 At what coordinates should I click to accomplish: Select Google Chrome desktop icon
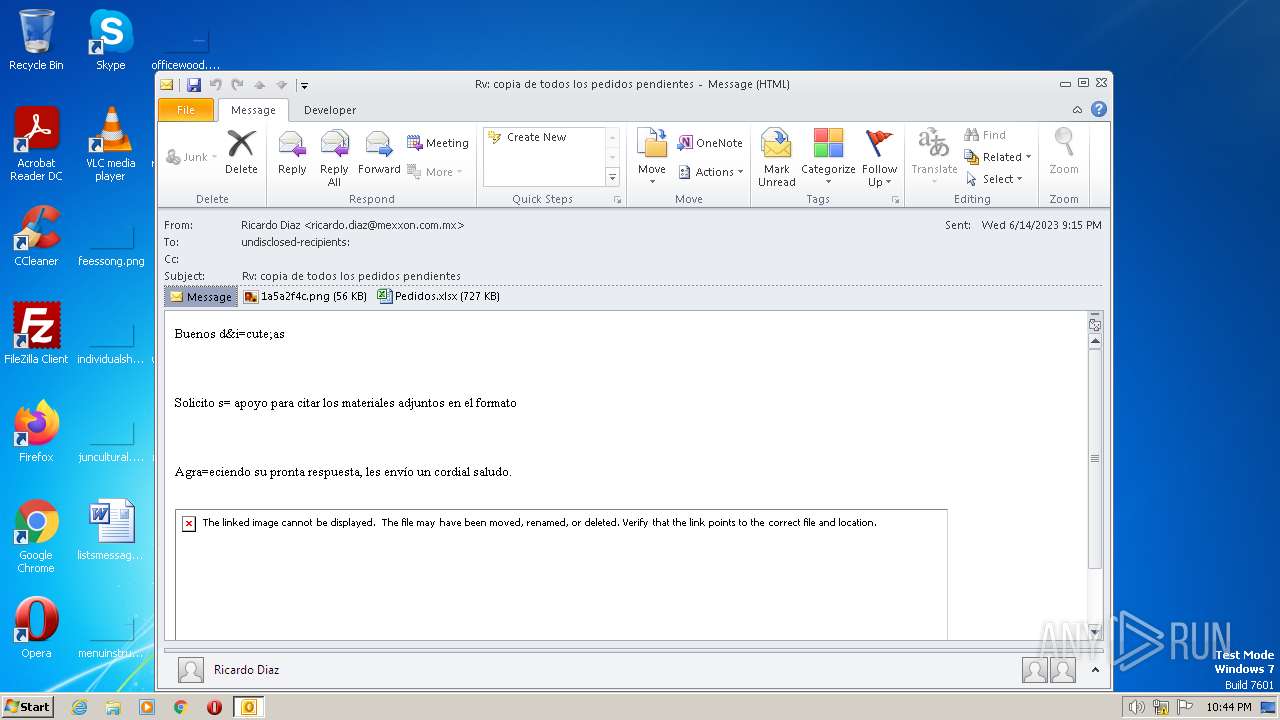pos(36,537)
